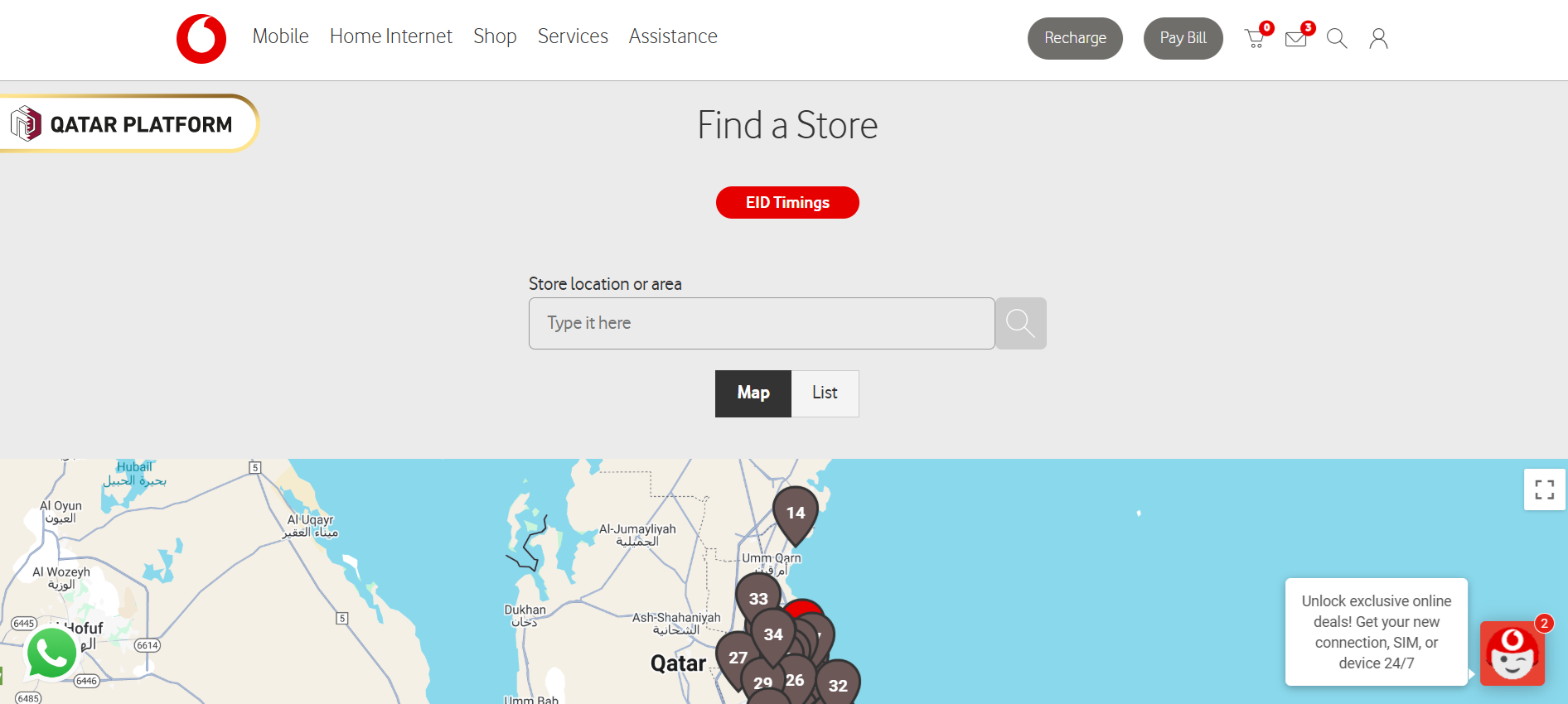Image resolution: width=1568 pixels, height=704 pixels.
Task: Open the user account icon
Action: tap(1378, 38)
